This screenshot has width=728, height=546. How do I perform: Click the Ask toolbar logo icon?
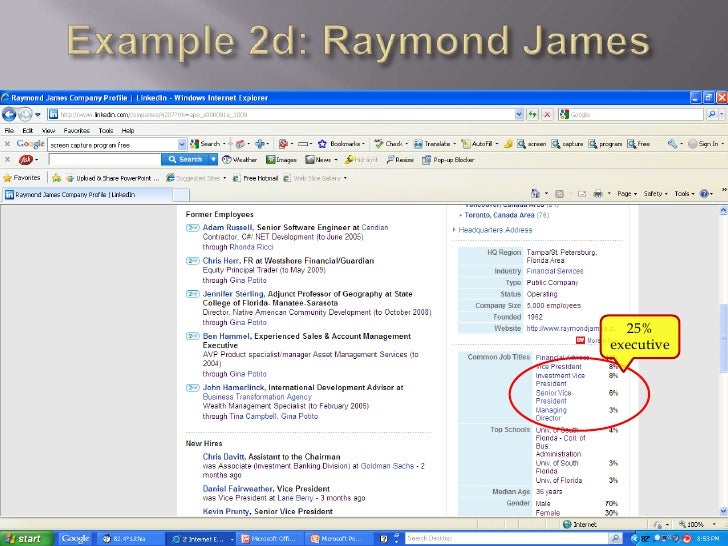coord(26,160)
